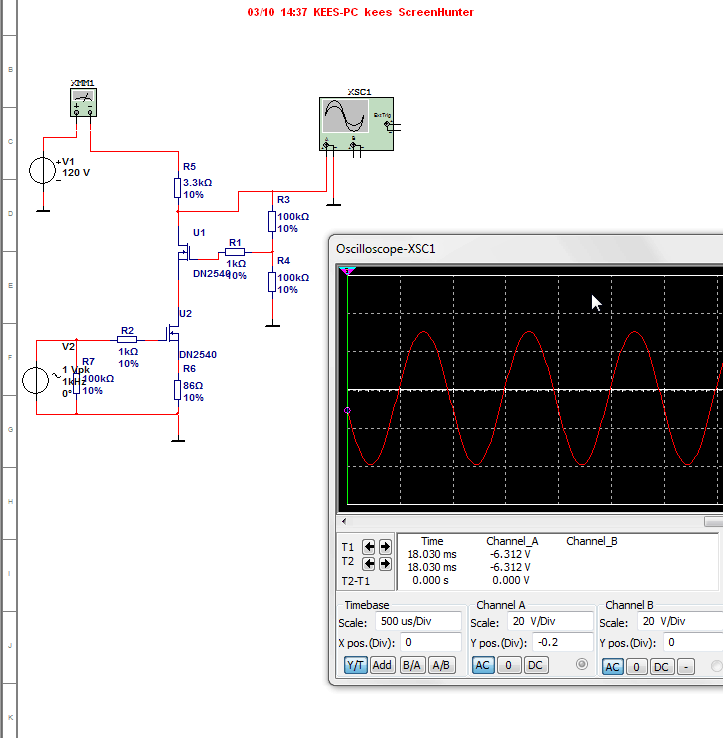Viewport: 723px width, 738px height.
Task: Click Channel A Y pos. field -0.2
Action: tap(563, 642)
